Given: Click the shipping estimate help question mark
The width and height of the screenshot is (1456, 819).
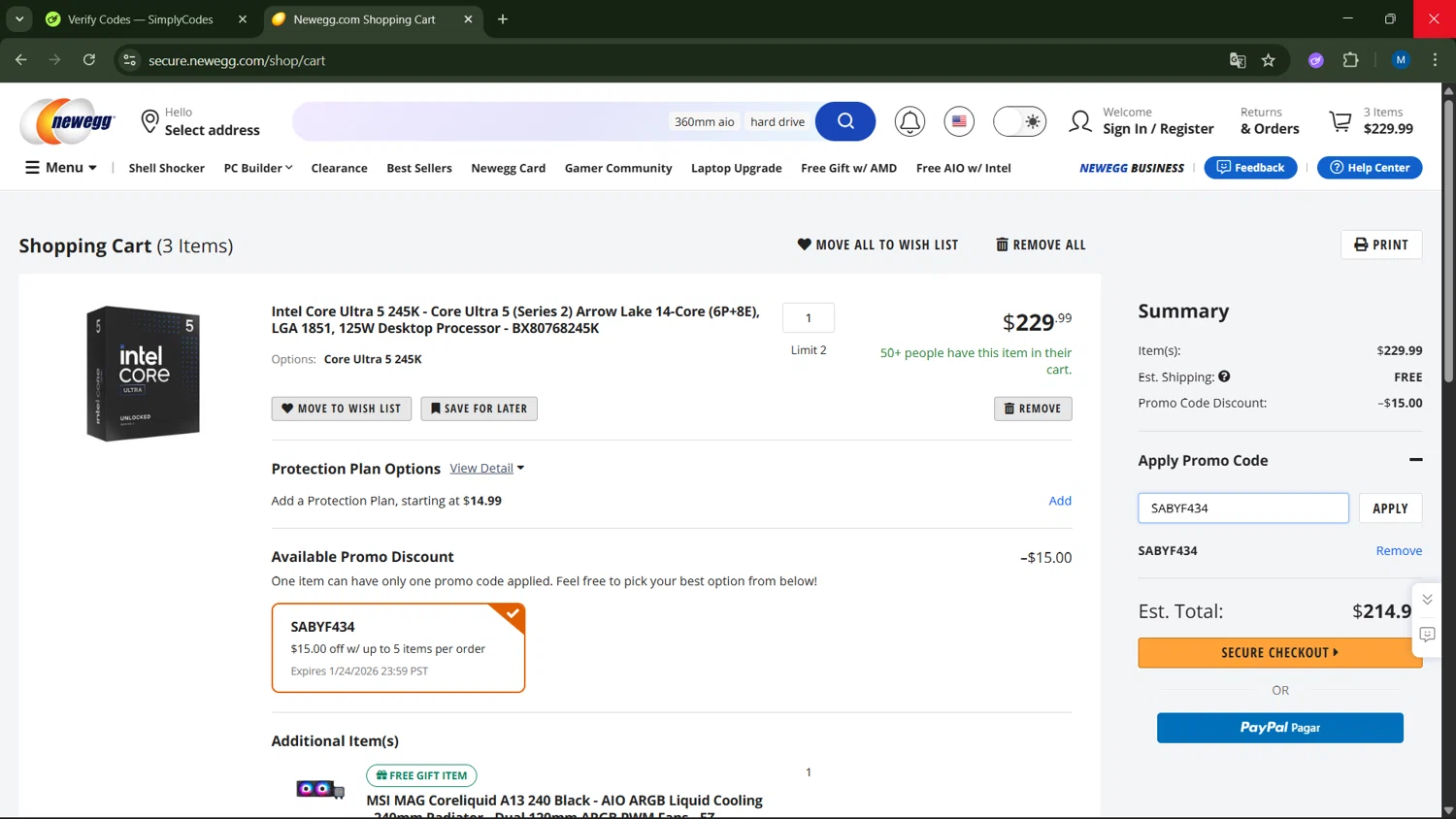Looking at the screenshot, I should coord(1224,377).
